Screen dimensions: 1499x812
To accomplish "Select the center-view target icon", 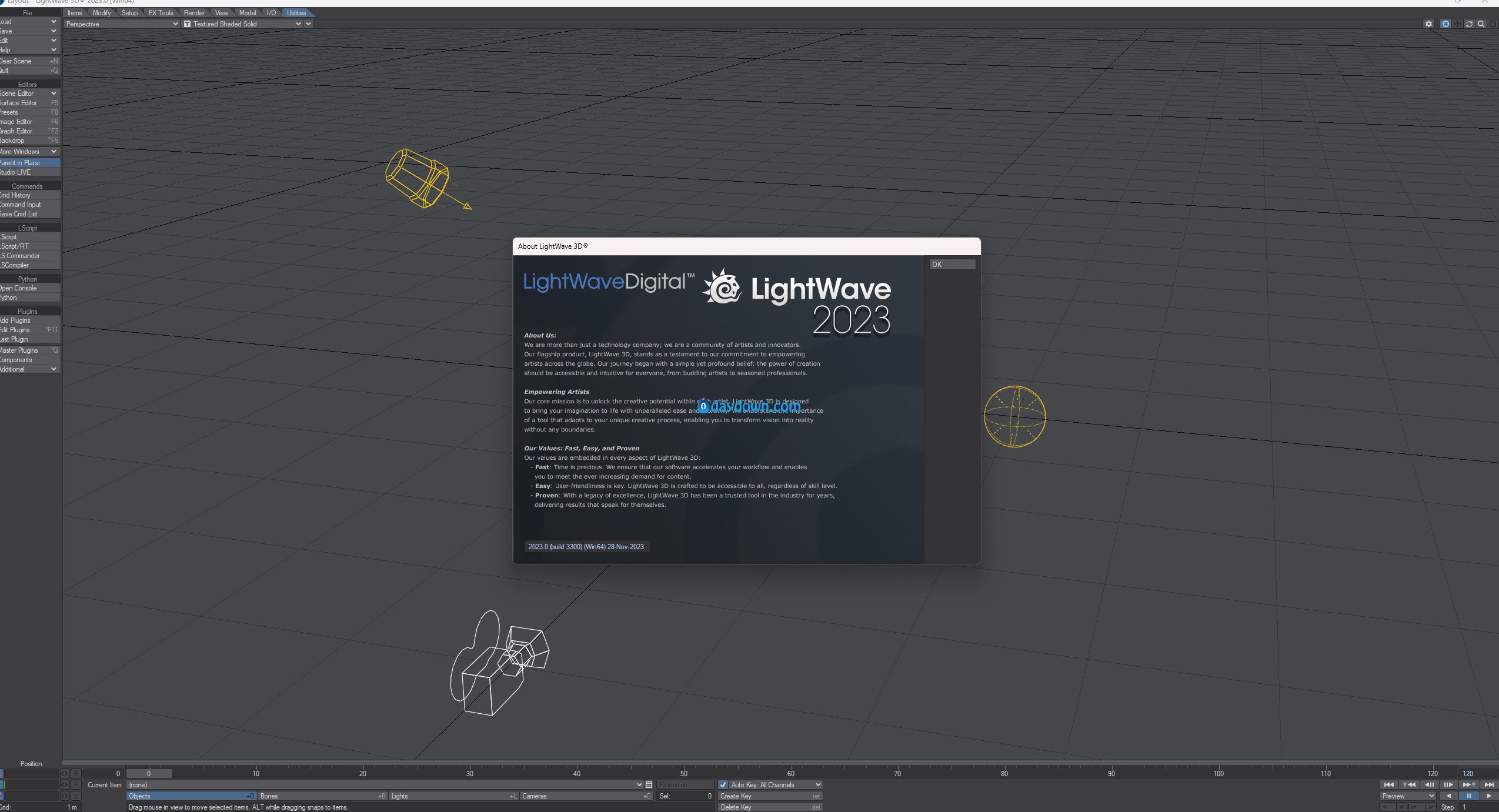I will point(1445,24).
